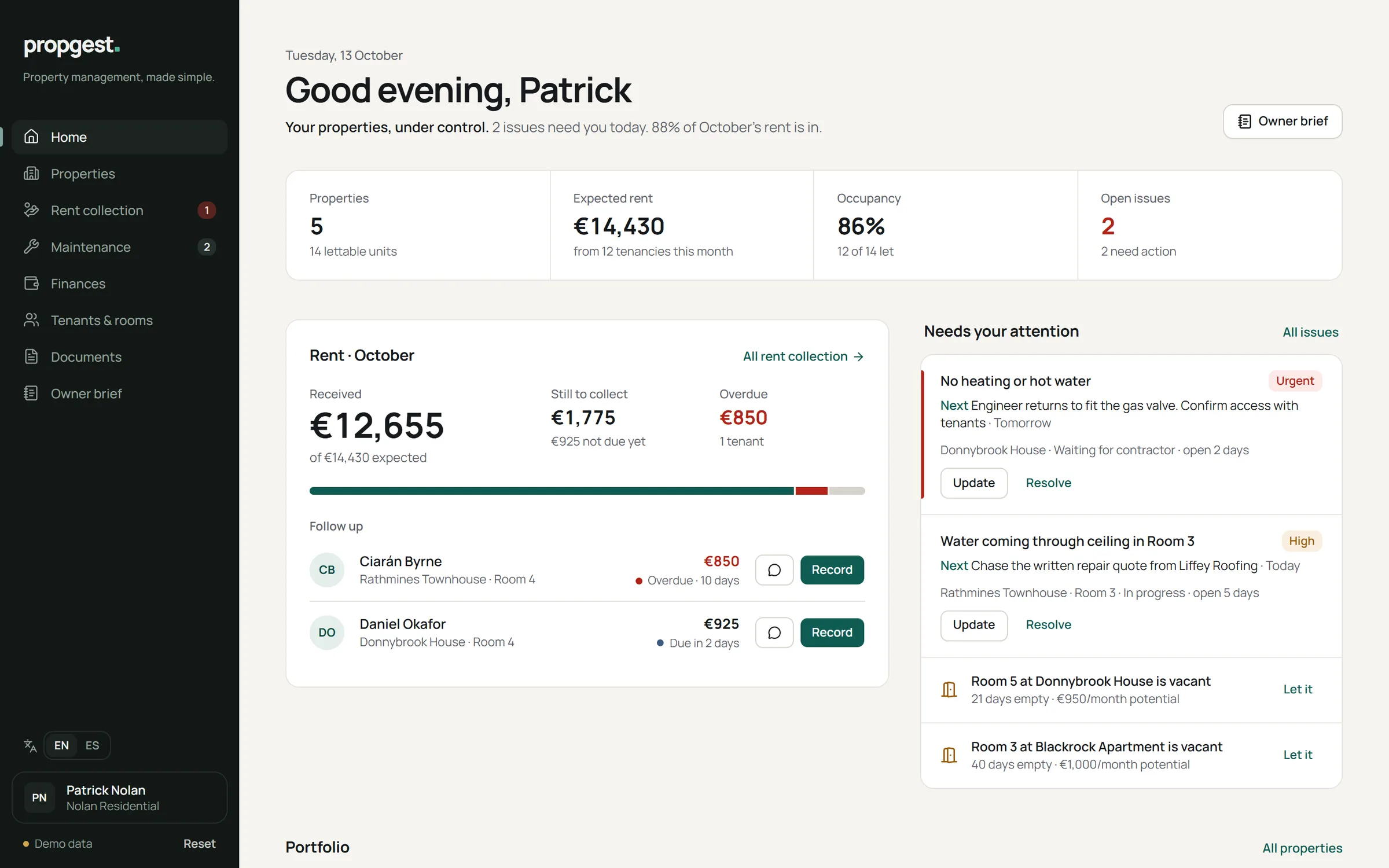1389x868 pixels.
Task: Open the Owner brief button at top right
Action: coord(1283,121)
